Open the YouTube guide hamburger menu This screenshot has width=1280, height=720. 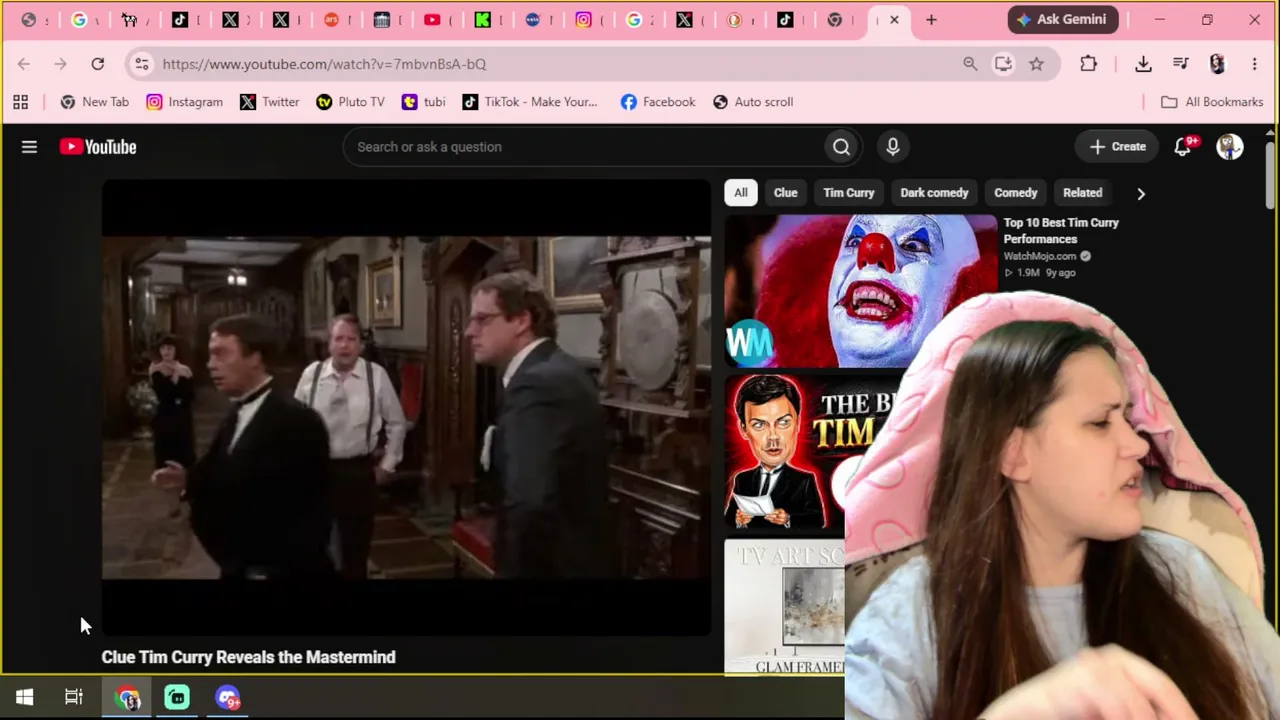point(29,147)
